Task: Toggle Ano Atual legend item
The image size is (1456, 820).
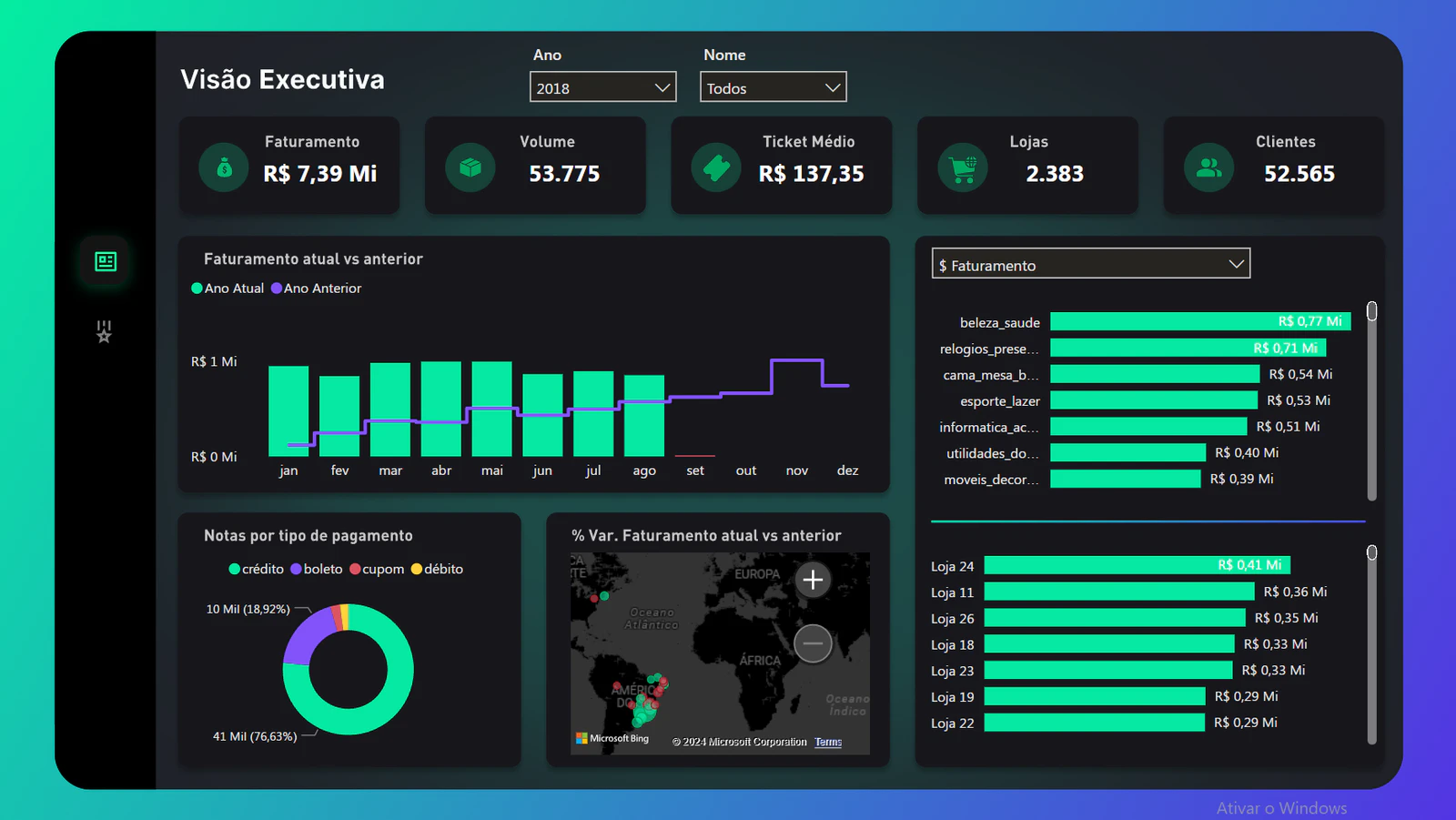Action: point(227,289)
